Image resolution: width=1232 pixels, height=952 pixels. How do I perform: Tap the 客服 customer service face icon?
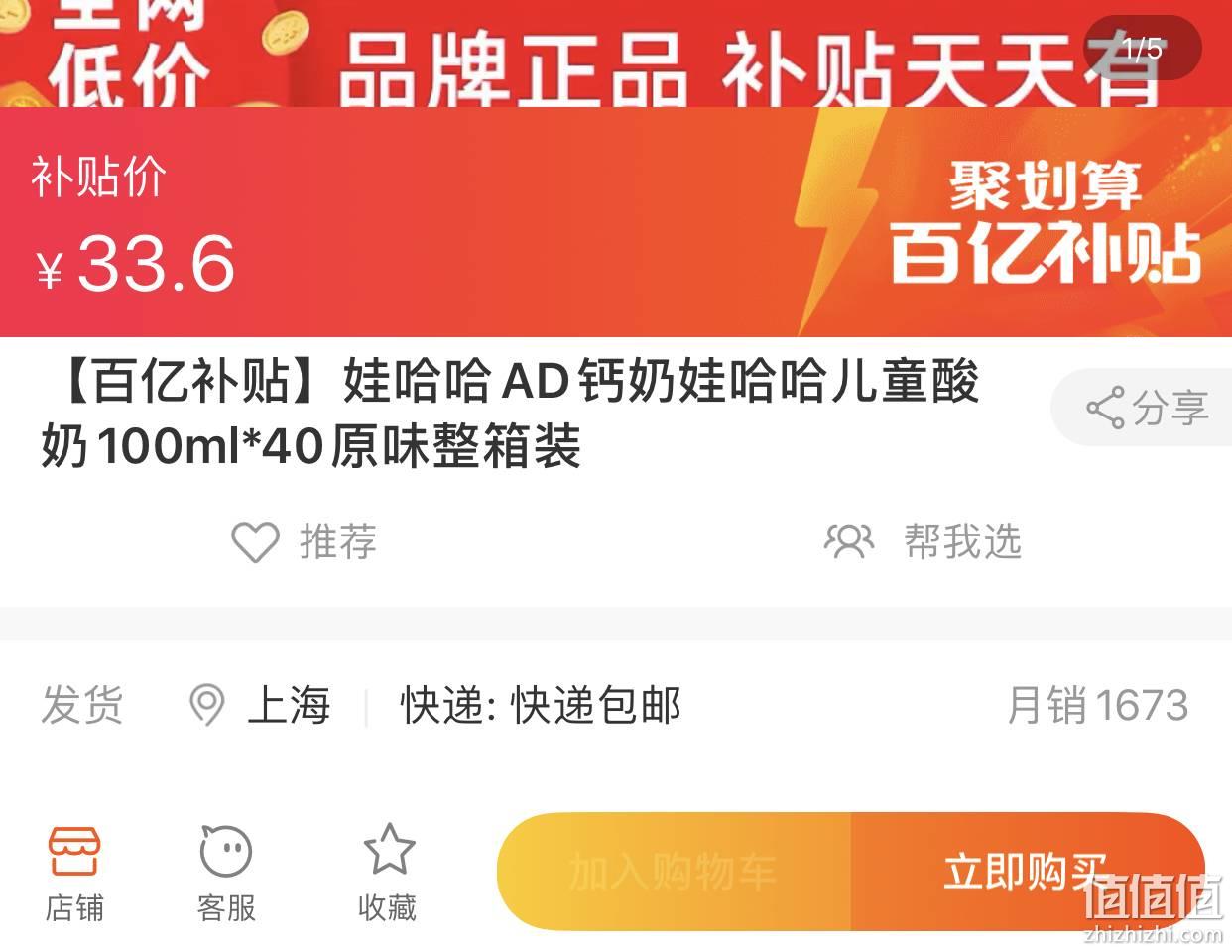(x=226, y=851)
